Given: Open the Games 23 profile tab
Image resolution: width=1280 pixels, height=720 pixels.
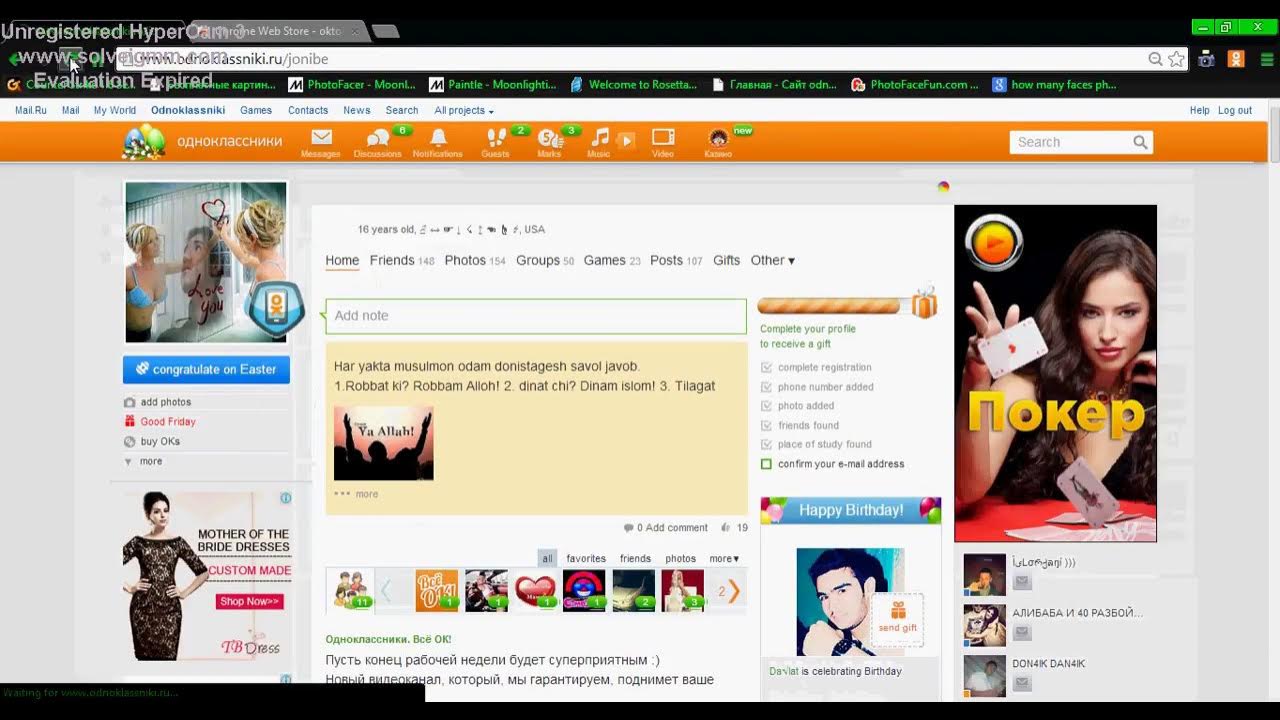Looking at the screenshot, I should click(x=612, y=260).
